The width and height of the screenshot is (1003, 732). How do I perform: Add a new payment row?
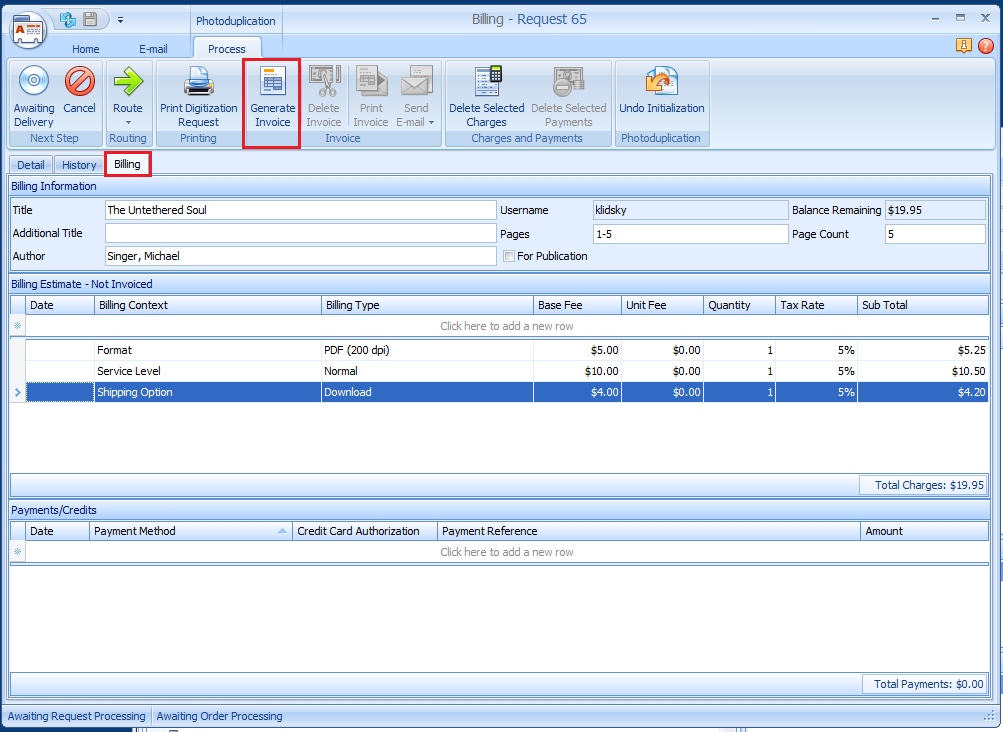[x=506, y=552]
